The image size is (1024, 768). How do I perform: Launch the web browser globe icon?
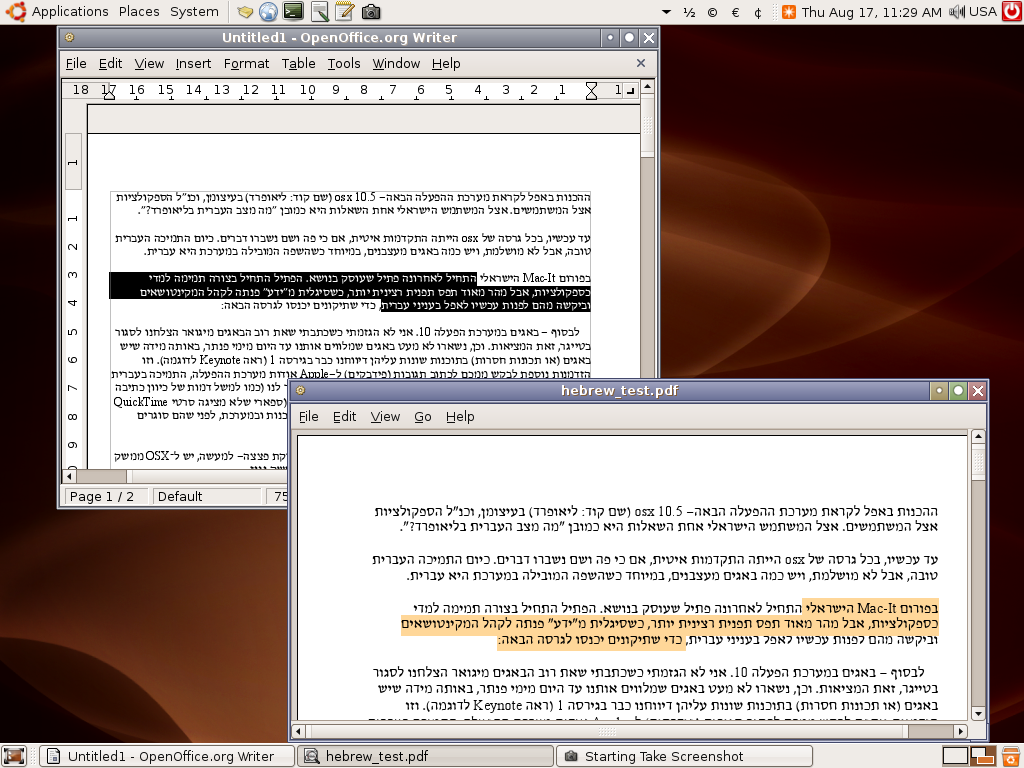(268, 12)
